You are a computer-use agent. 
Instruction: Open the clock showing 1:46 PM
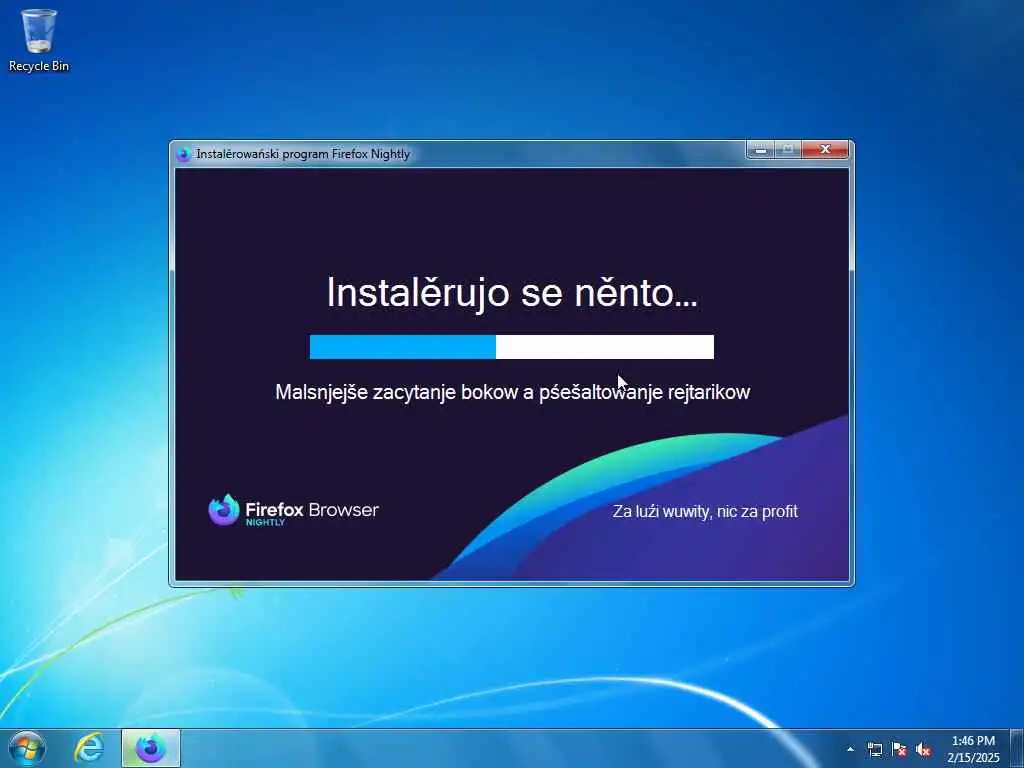[973, 748]
